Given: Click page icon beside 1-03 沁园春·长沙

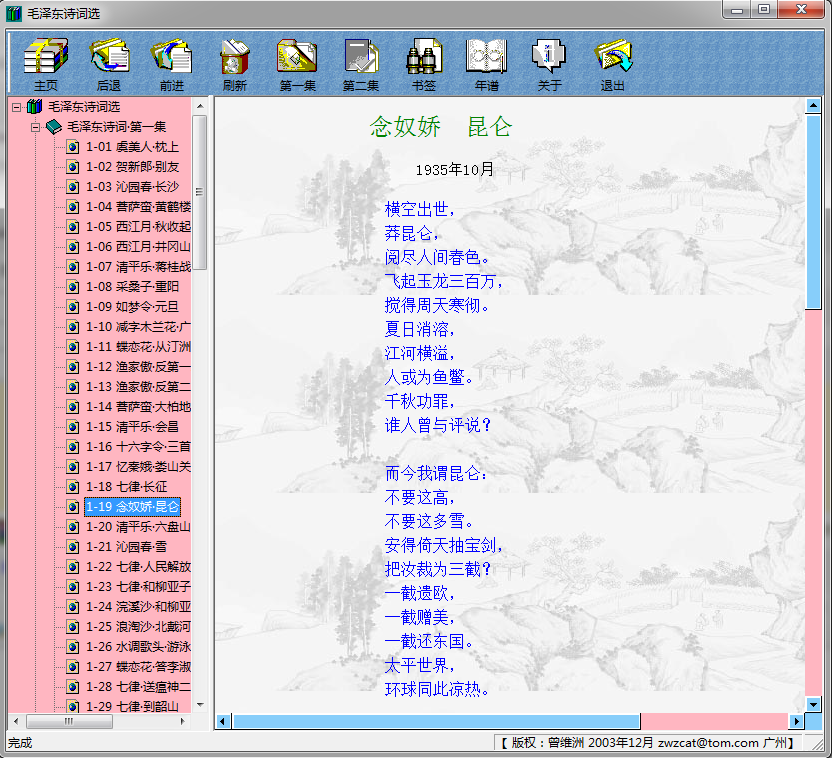Looking at the screenshot, I should pyautogui.click(x=73, y=187).
